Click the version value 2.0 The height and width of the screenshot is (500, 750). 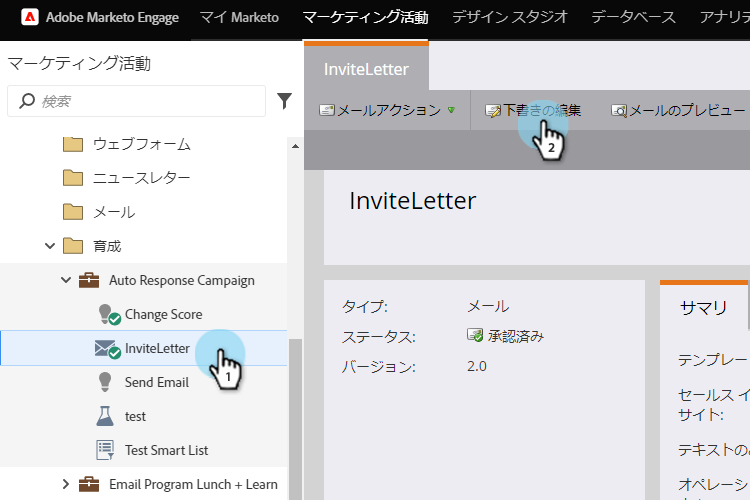click(x=477, y=366)
